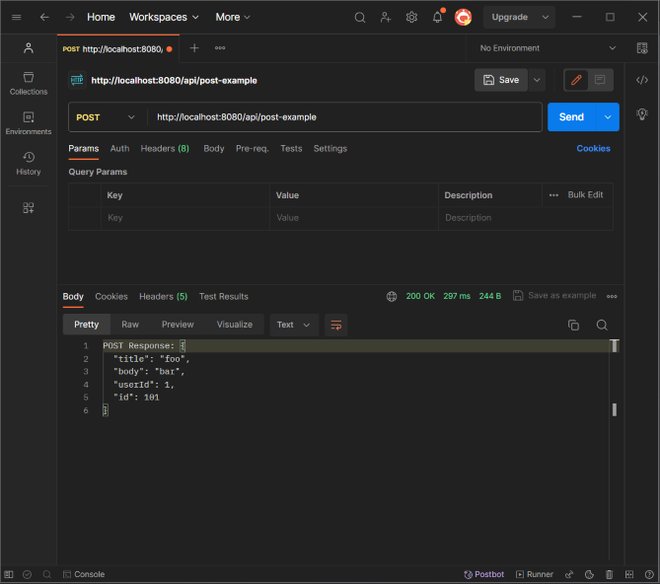
Task: Toggle edit mode pencil icon
Action: (x=576, y=80)
